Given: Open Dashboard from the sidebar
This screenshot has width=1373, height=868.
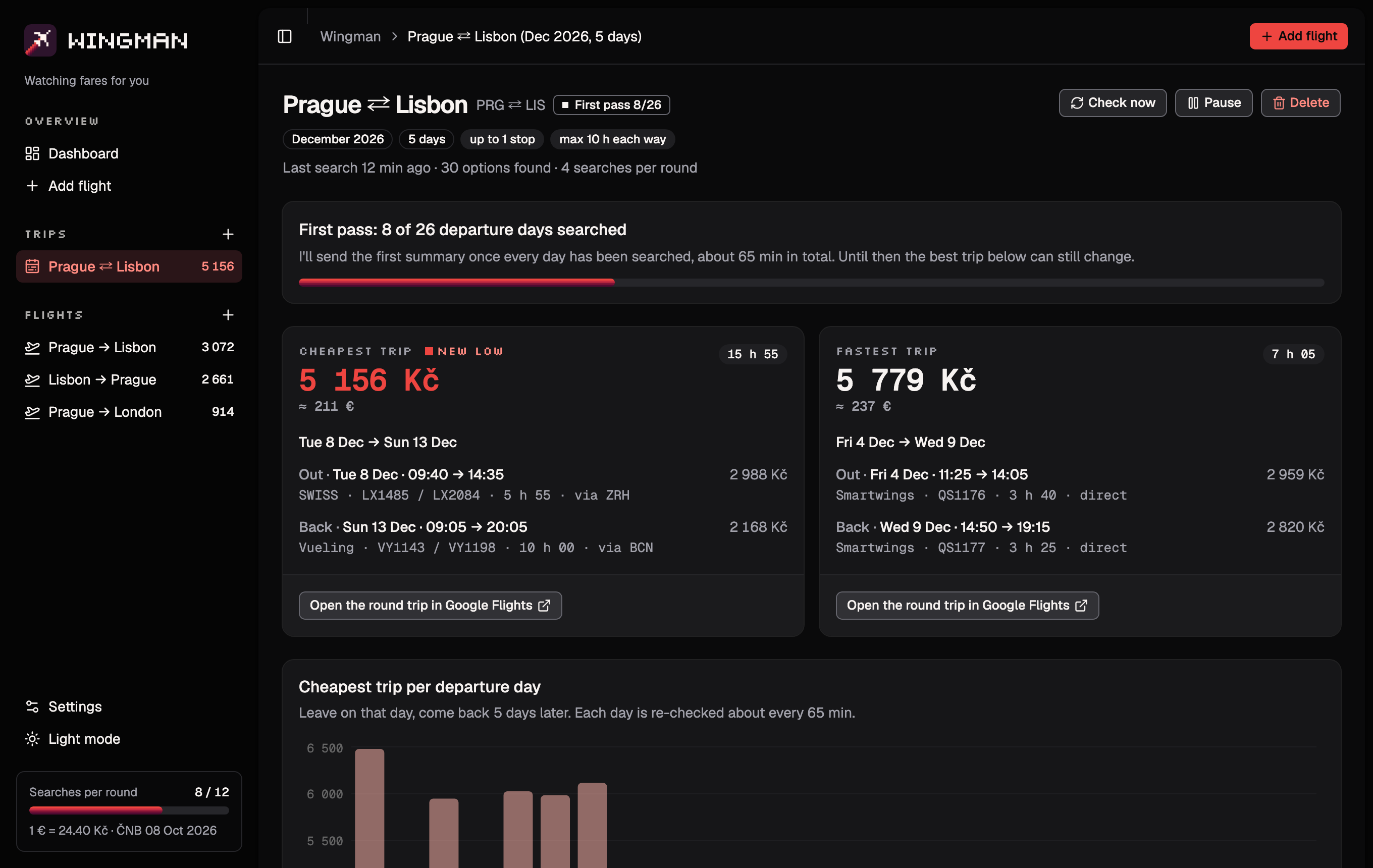Looking at the screenshot, I should pos(129,153).
